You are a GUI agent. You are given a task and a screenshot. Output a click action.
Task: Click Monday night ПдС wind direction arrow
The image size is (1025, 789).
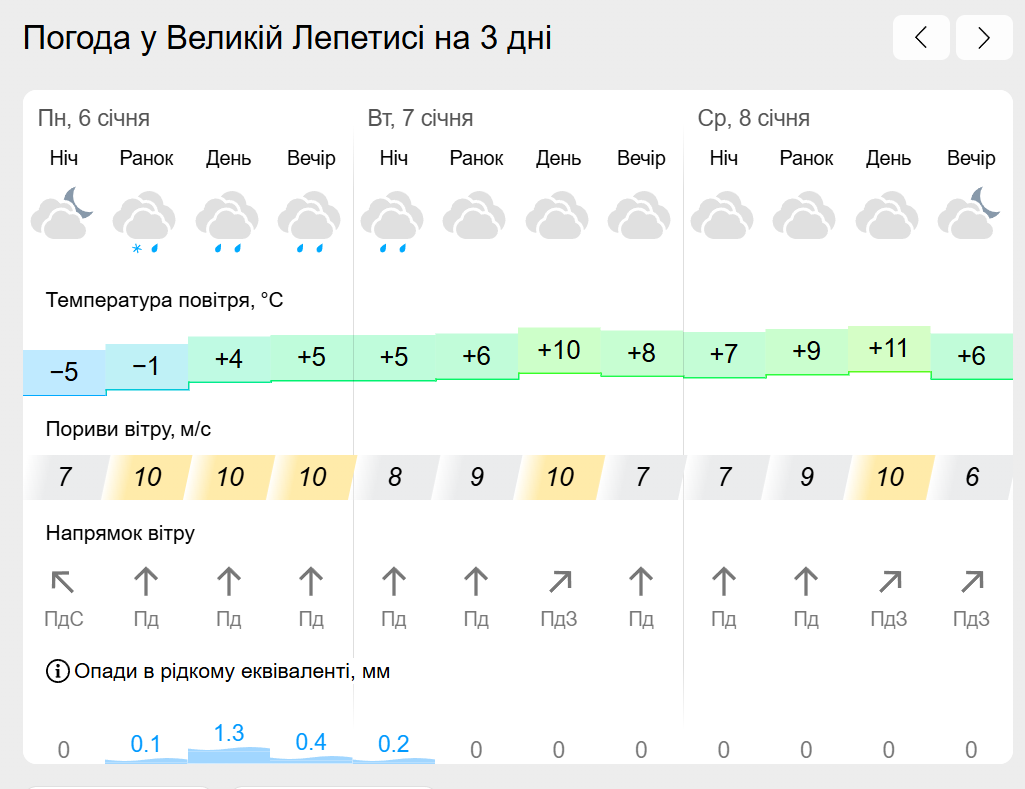(63, 581)
